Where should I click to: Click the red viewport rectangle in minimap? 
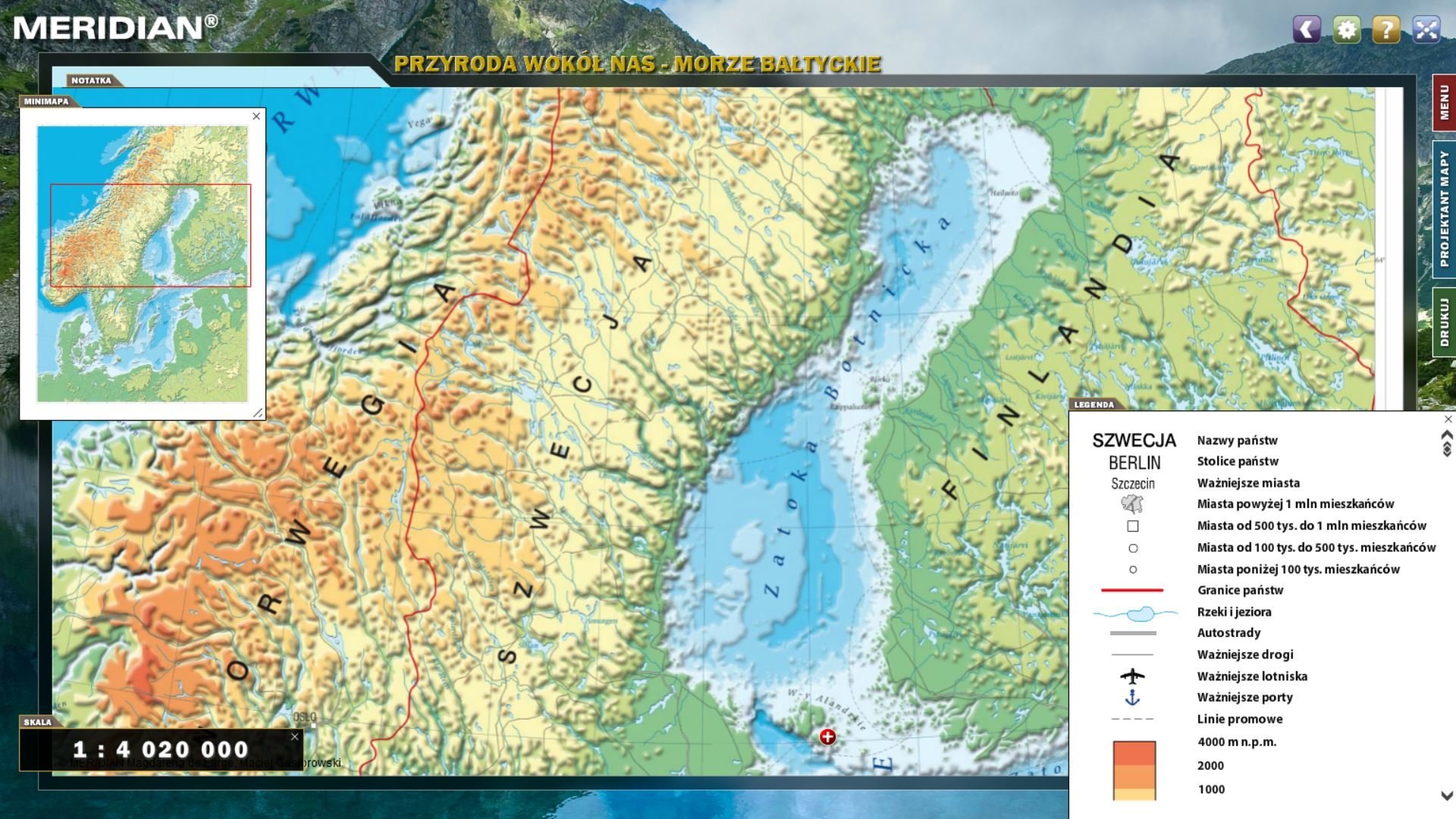coord(150,235)
